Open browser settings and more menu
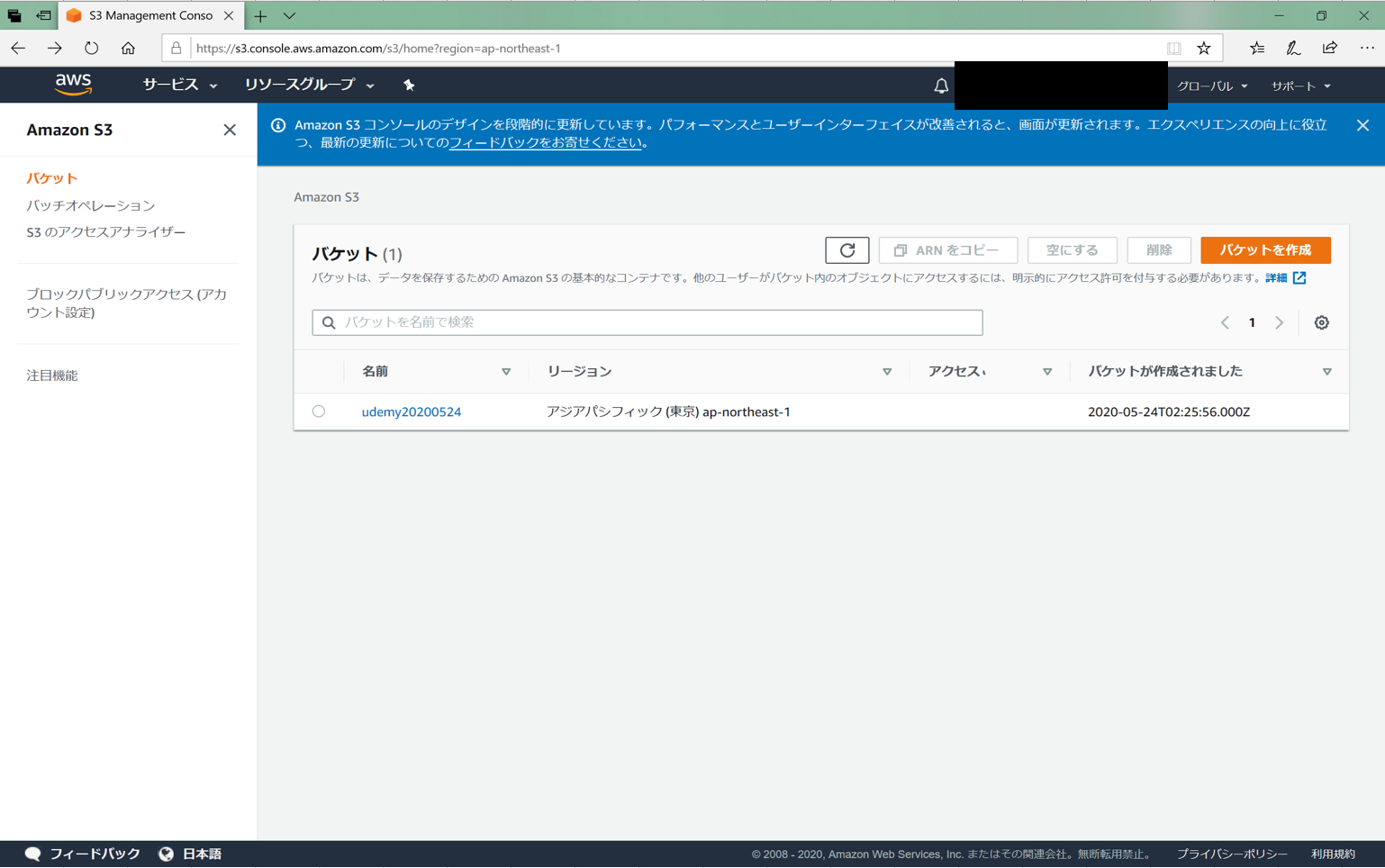1385x868 pixels. tap(1367, 48)
